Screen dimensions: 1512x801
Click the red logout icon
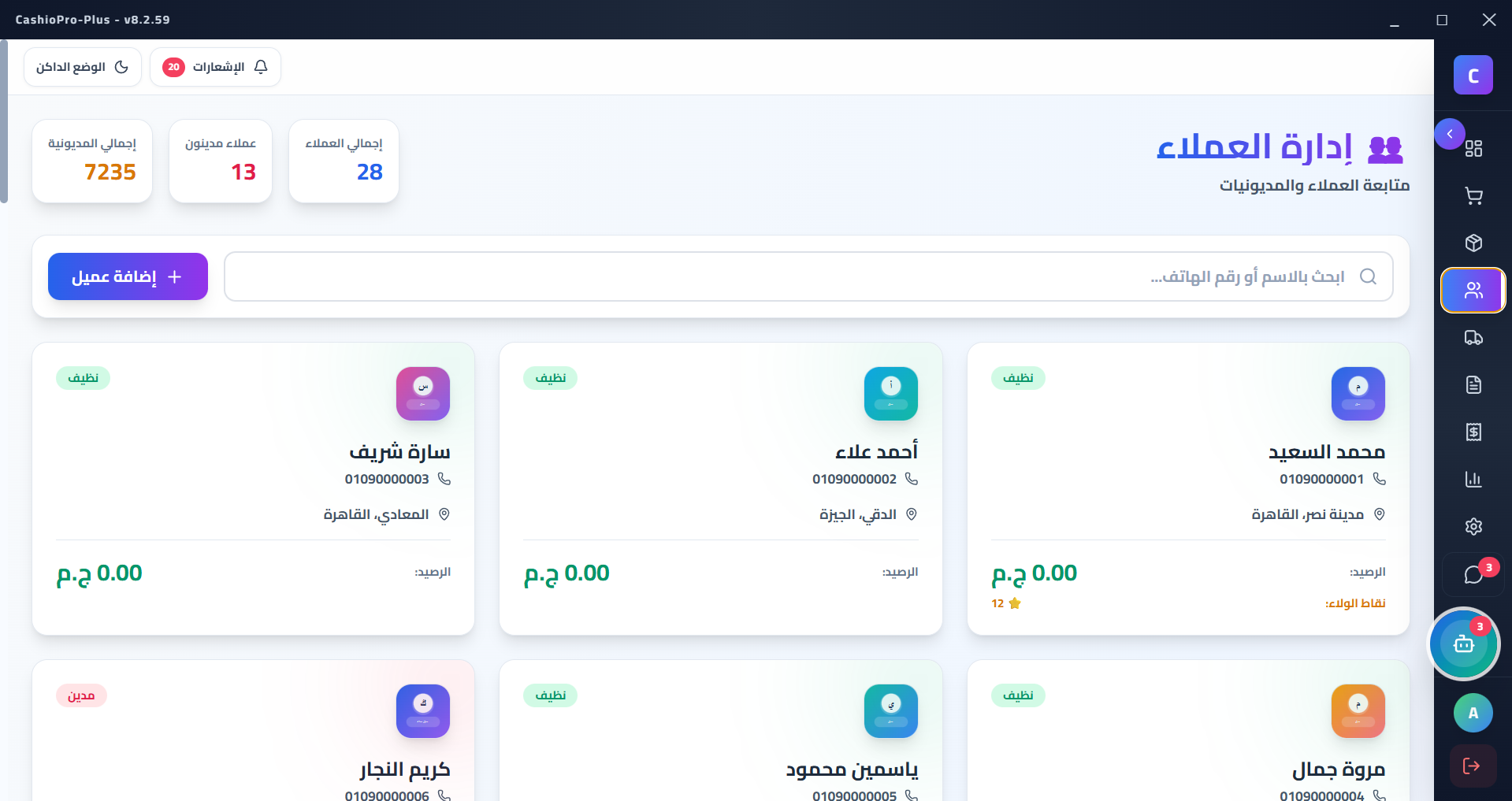(x=1472, y=766)
